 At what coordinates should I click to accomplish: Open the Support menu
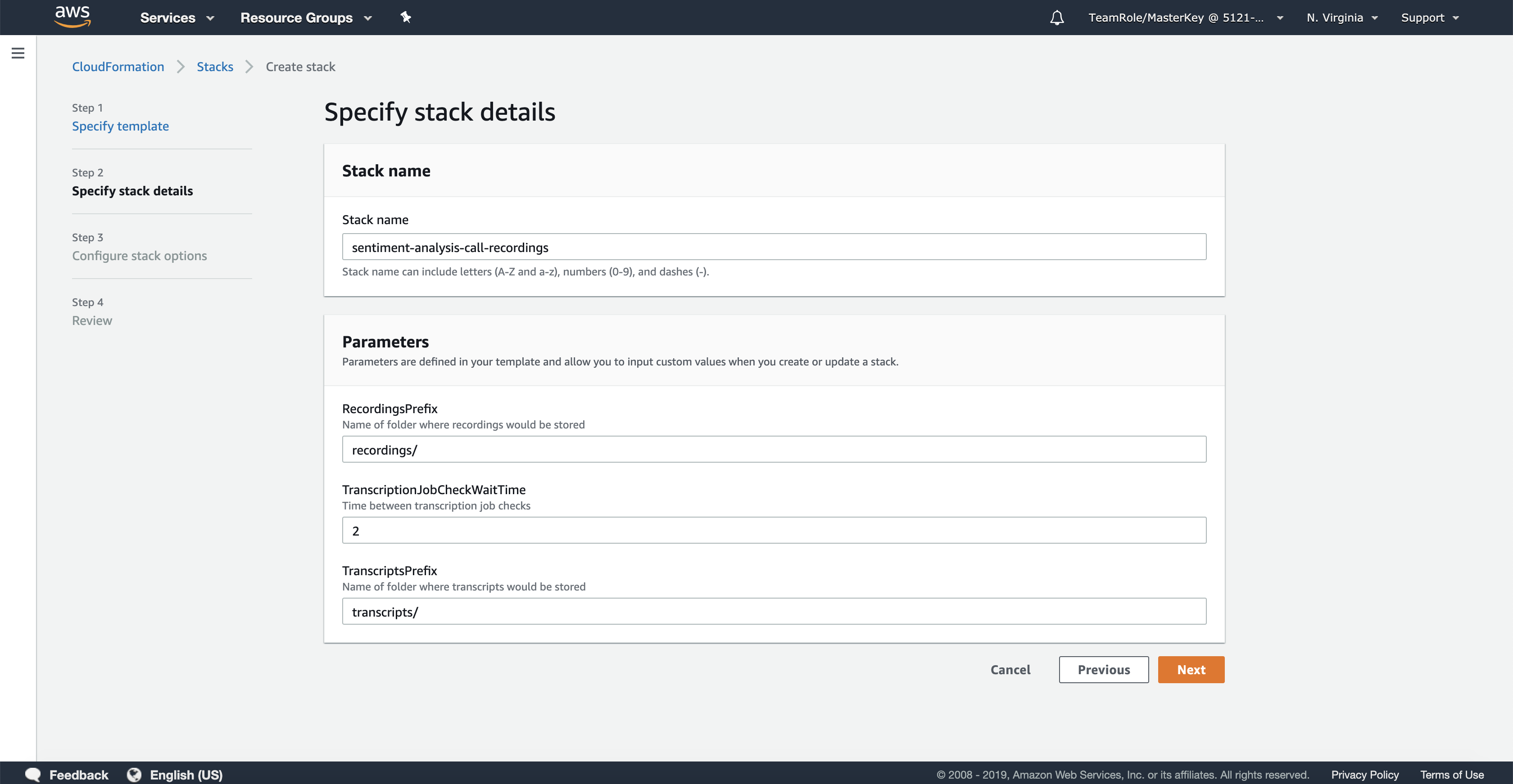1430,18
